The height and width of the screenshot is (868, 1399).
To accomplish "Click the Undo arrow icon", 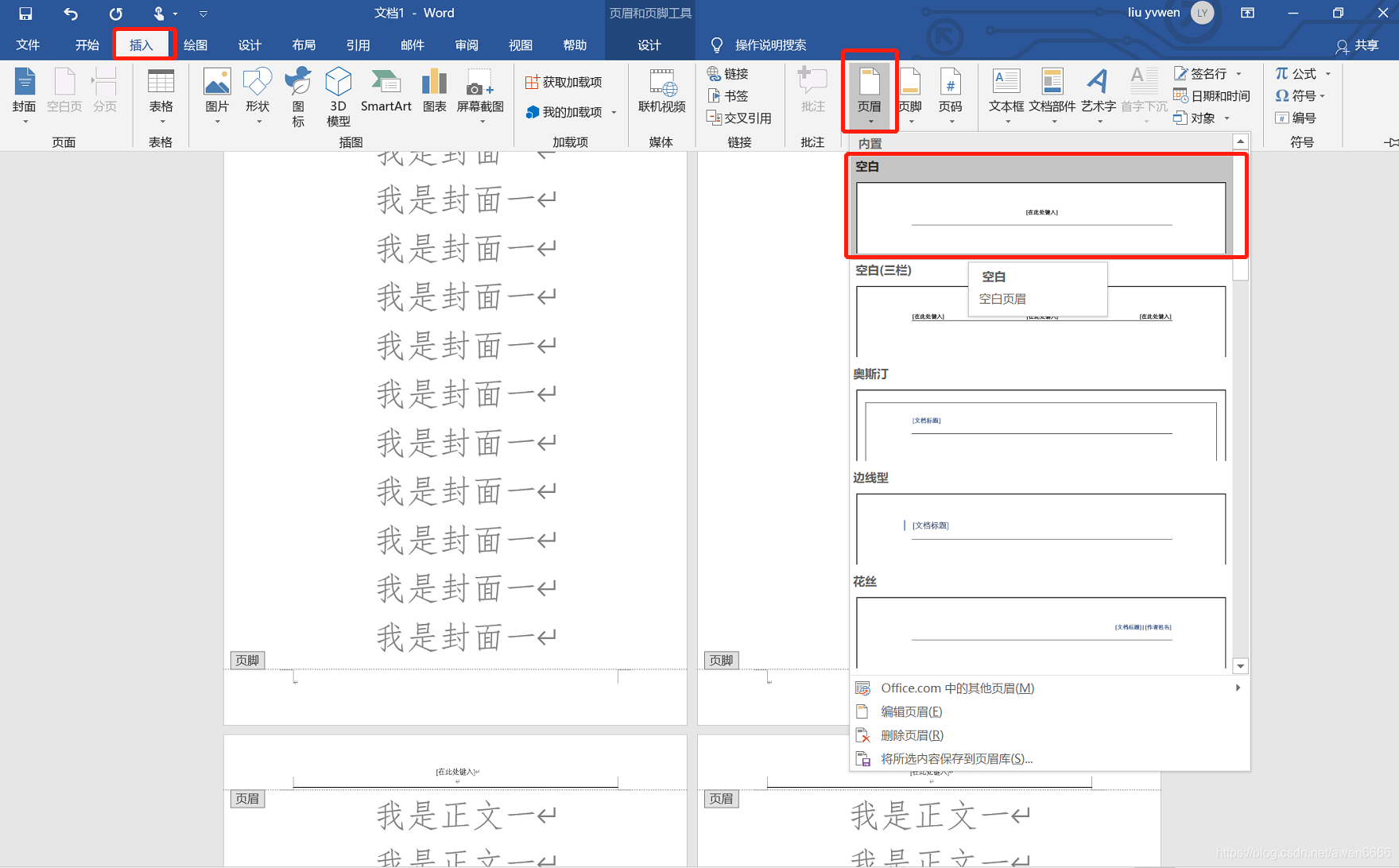I will pyautogui.click(x=71, y=14).
